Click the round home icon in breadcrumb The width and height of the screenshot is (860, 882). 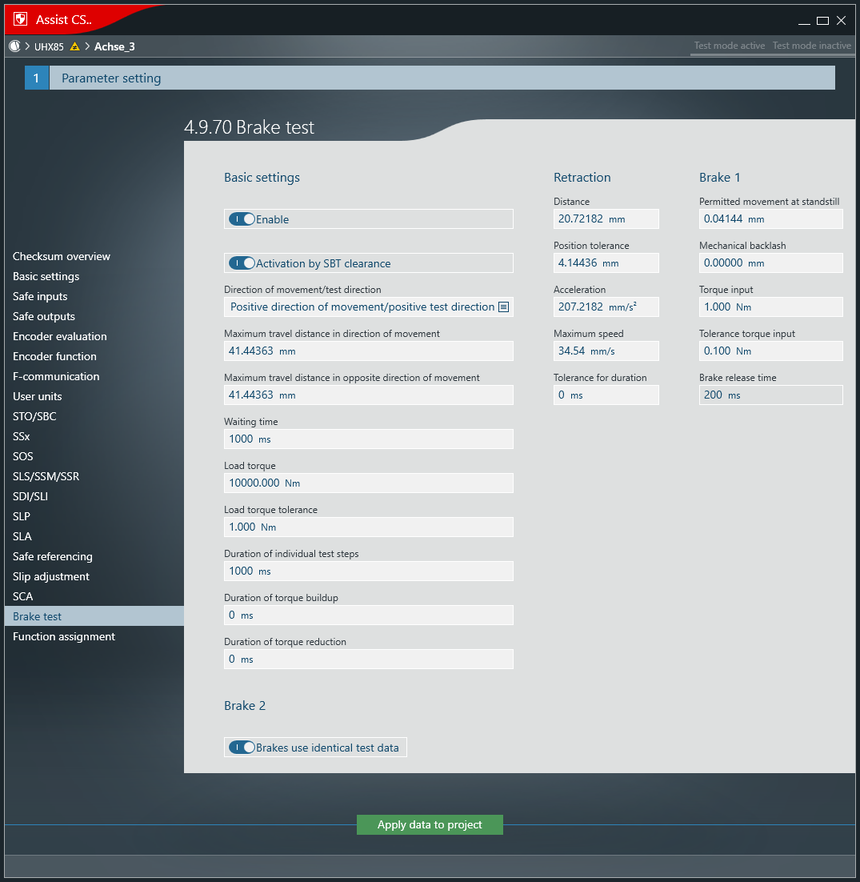14,46
